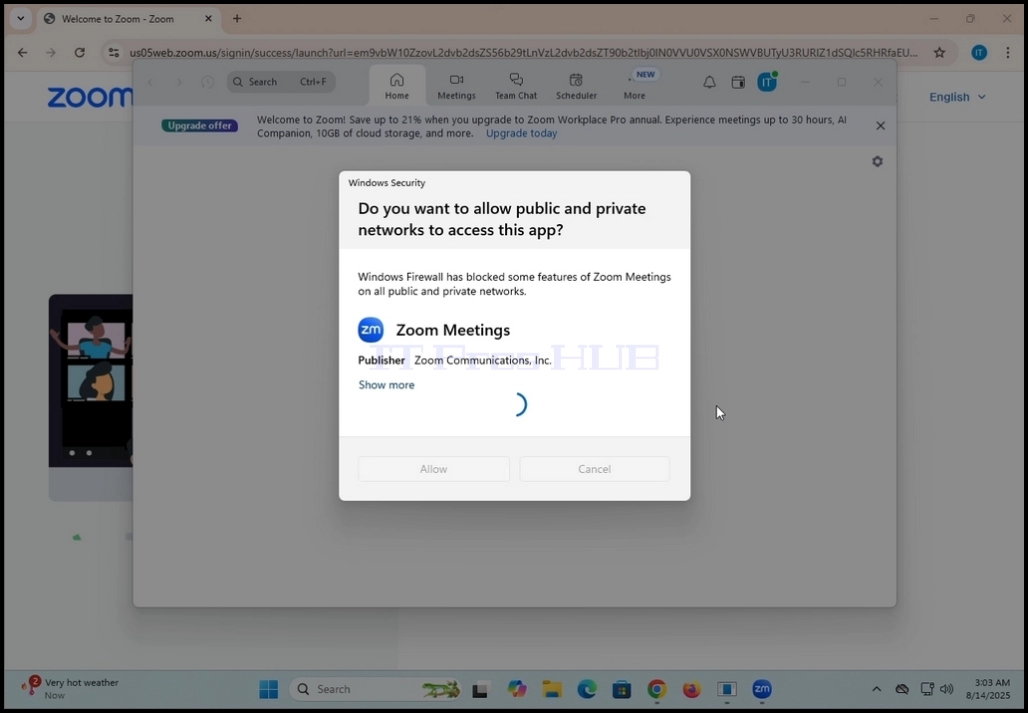Open Team Chat in Zoom app

pyautogui.click(x=516, y=86)
